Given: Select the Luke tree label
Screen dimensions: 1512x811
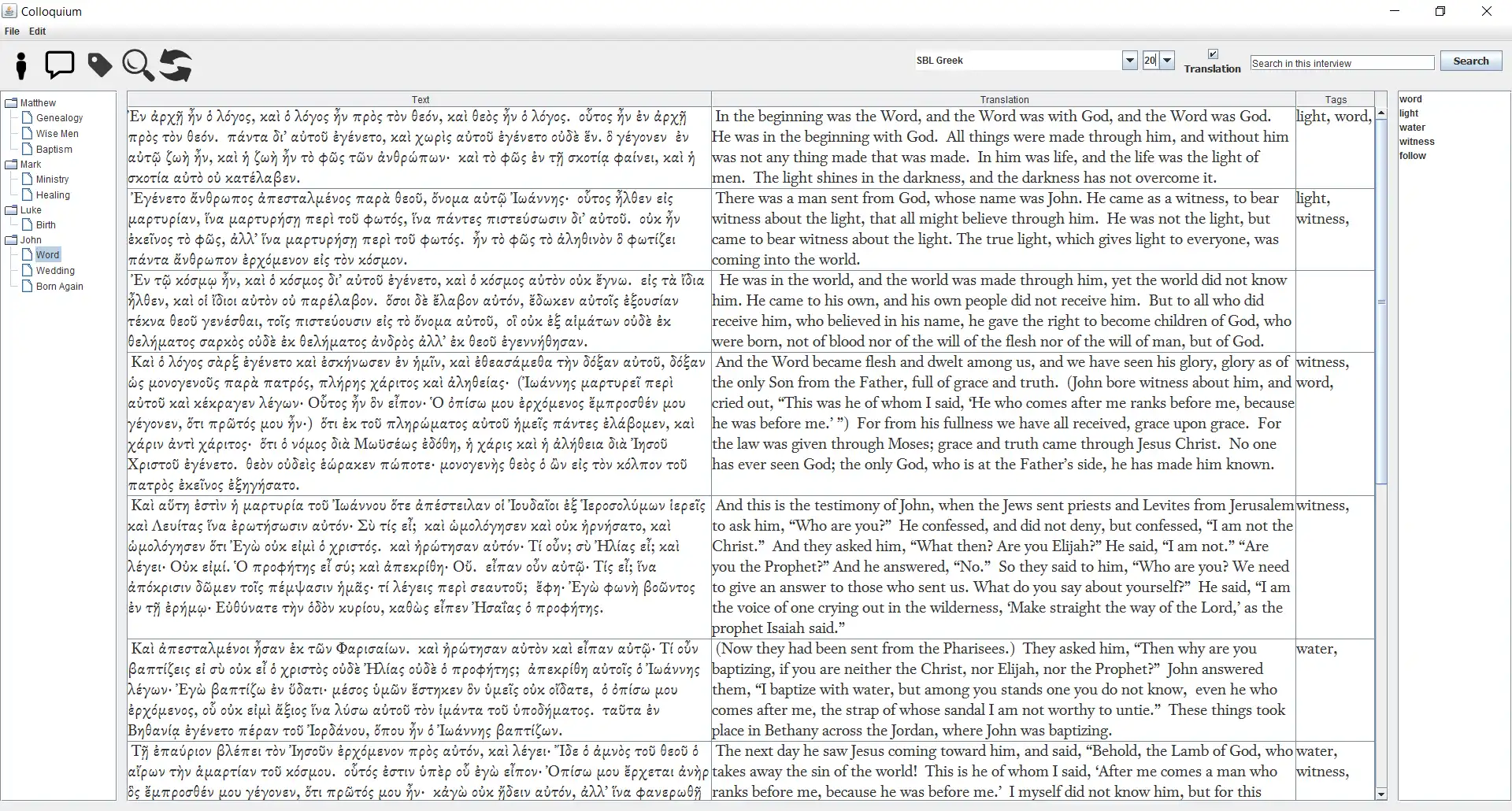Looking at the screenshot, I should 31,210.
